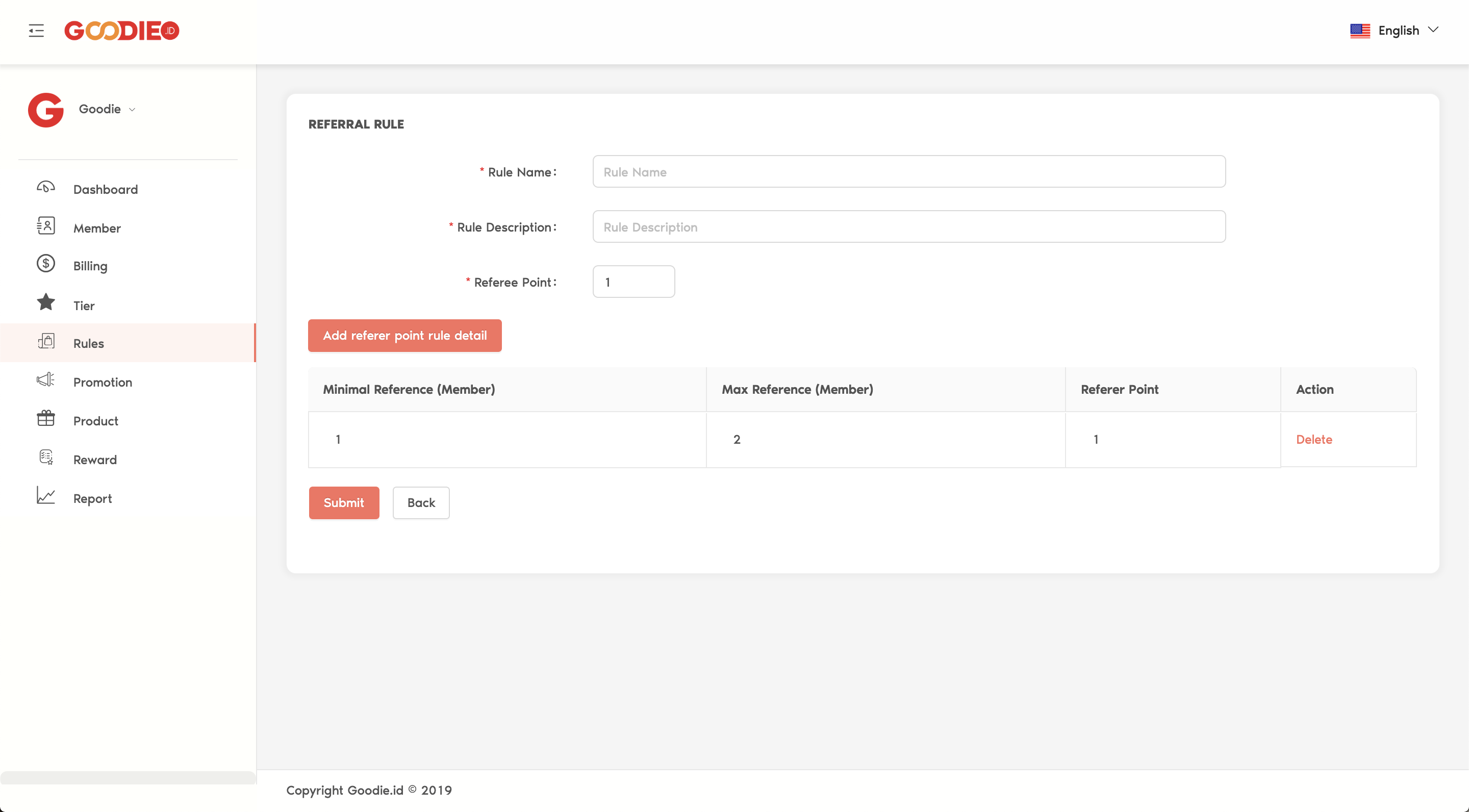Open the English language dropdown
1469x812 pixels.
tap(1407, 30)
